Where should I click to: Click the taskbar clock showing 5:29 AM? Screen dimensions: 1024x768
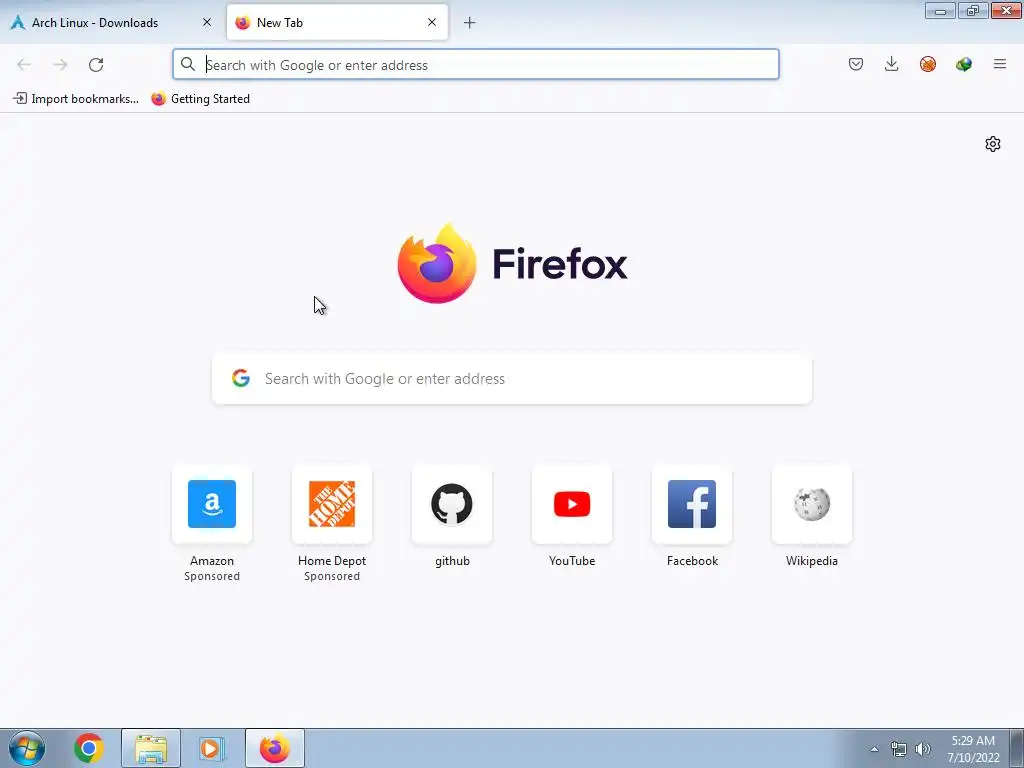tap(973, 749)
